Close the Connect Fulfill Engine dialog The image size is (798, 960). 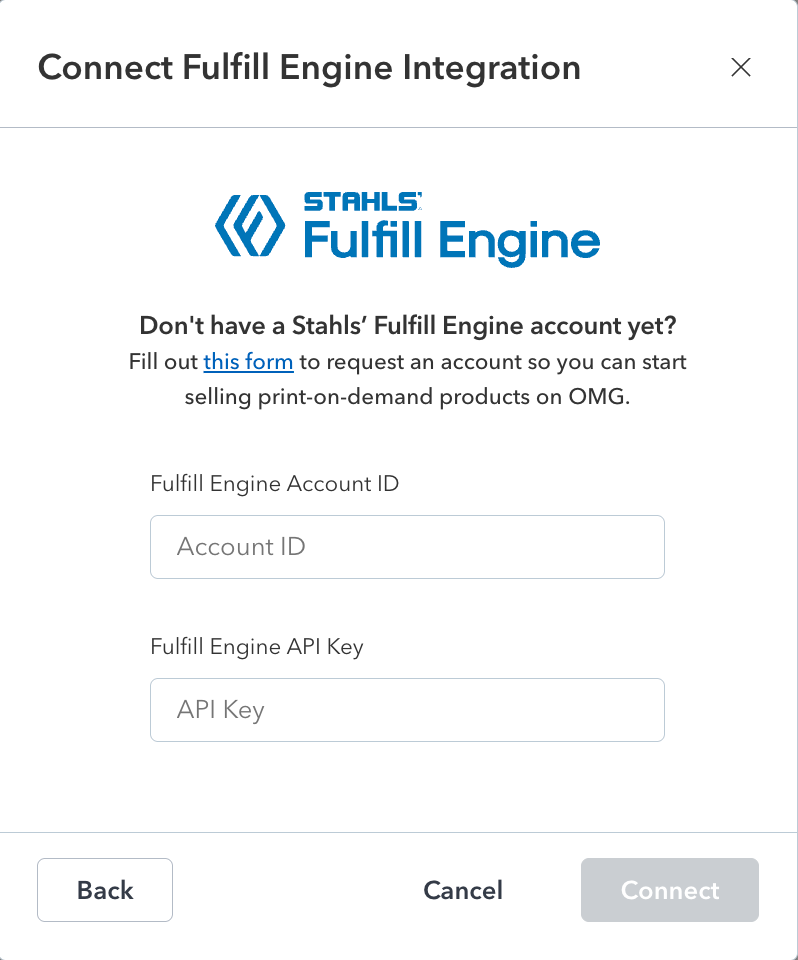[740, 67]
